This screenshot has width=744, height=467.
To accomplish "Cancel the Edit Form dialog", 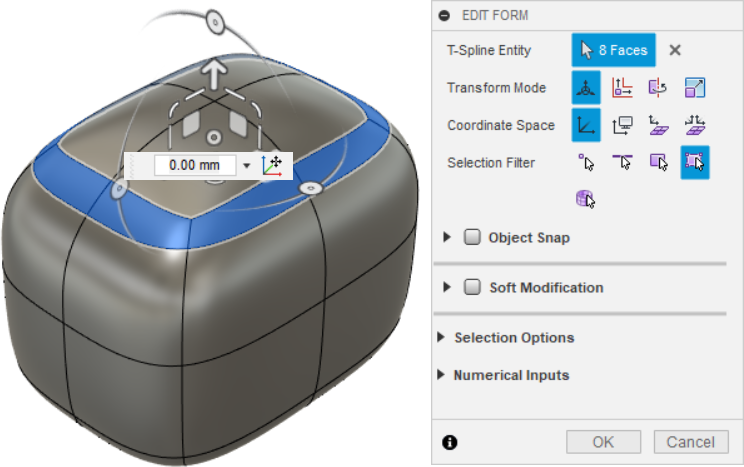I will [691, 442].
